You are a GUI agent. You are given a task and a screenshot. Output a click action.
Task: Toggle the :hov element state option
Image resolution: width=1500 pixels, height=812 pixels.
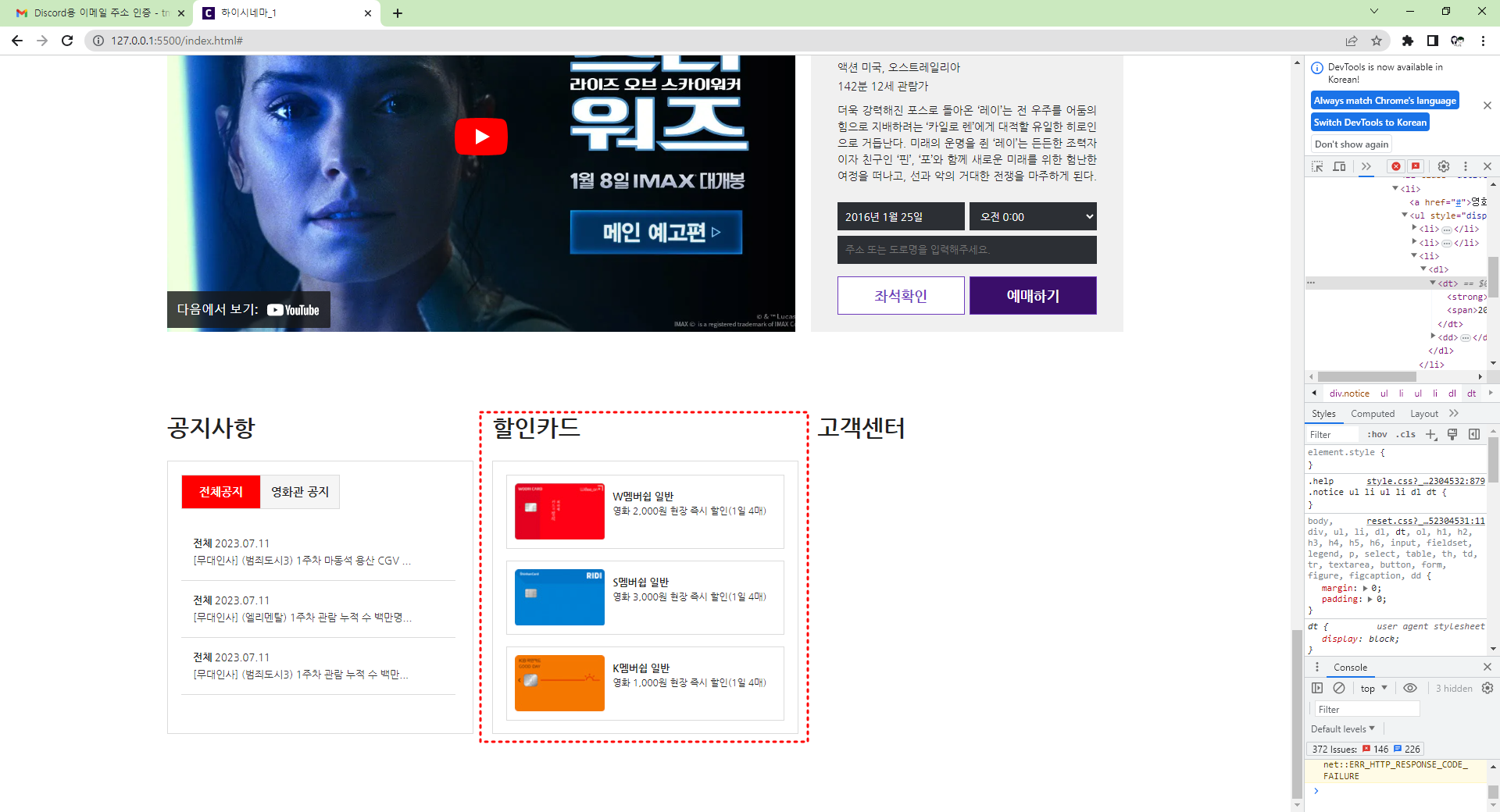[1377, 435]
